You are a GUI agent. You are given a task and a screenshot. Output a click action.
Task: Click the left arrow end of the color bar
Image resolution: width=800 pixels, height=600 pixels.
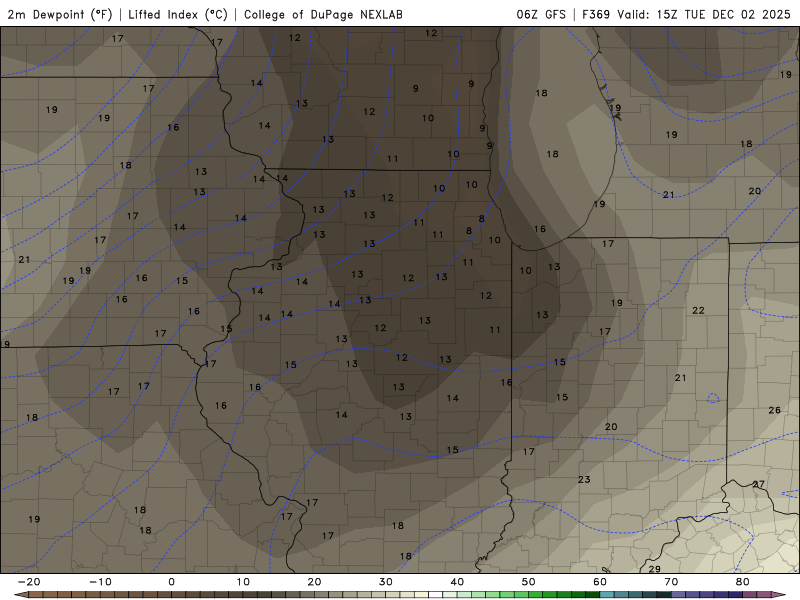point(20,595)
